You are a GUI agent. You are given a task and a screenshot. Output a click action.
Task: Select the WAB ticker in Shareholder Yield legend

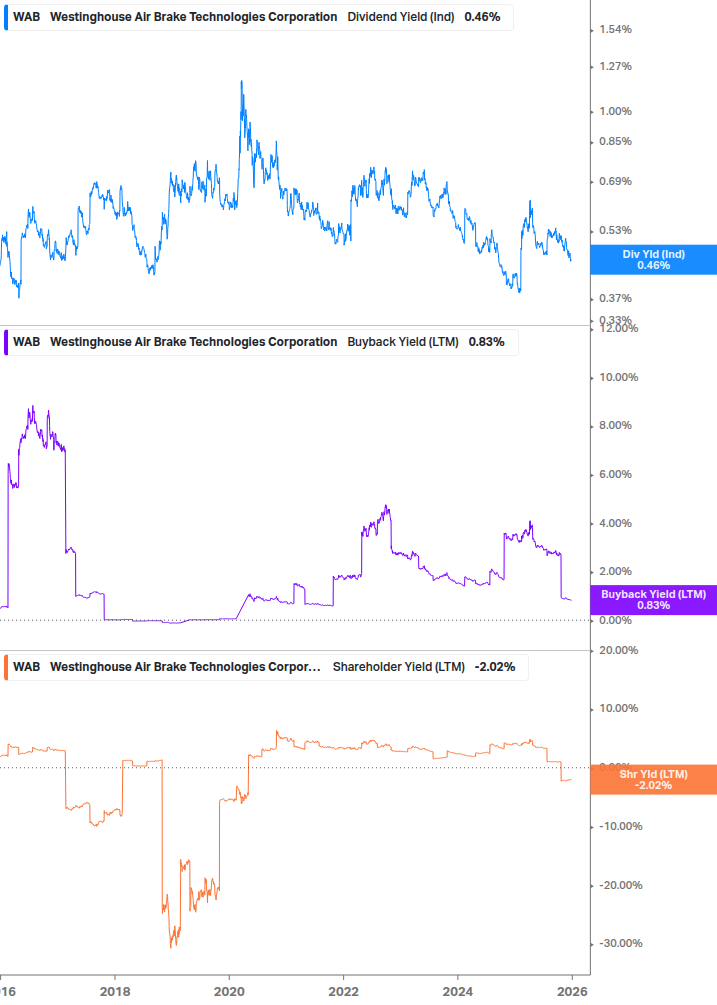pyautogui.click(x=26, y=667)
